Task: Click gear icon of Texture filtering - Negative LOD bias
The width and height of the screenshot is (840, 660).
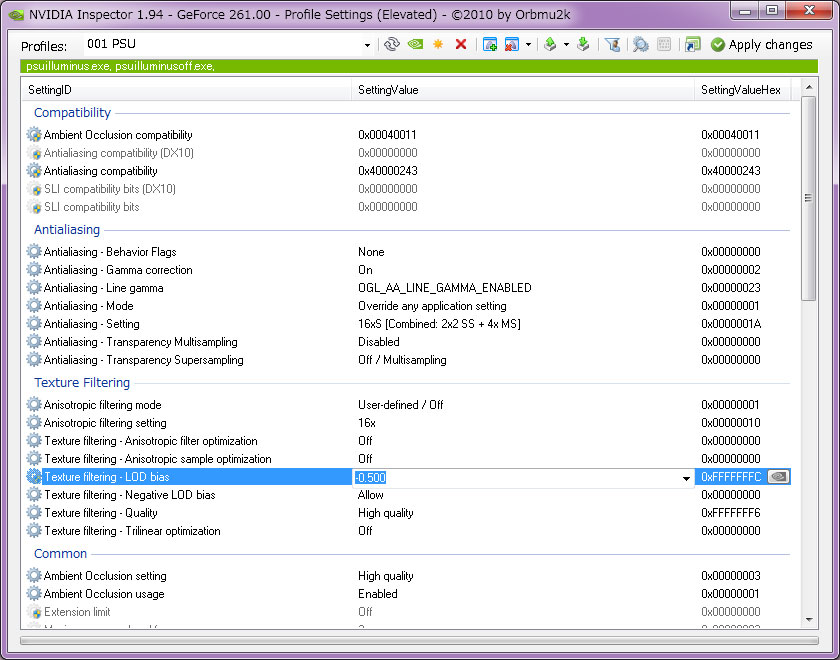Action: (x=34, y=494)
